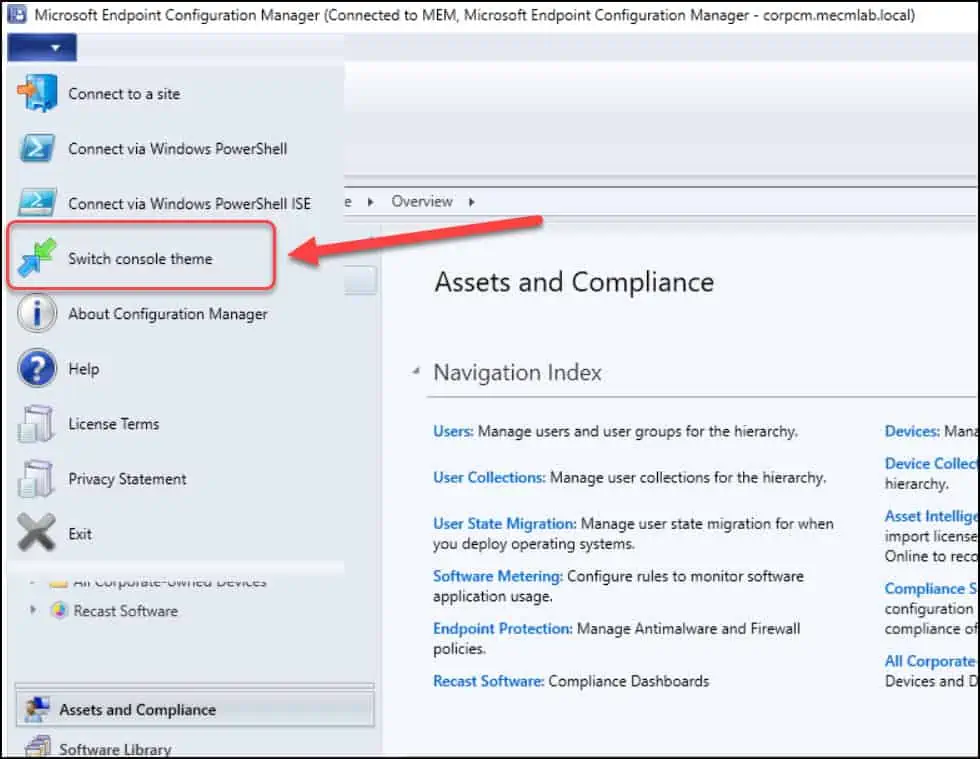Open the Endpoint Protection link
Screen dimensions: 980x759
click(x=503, y=628)
